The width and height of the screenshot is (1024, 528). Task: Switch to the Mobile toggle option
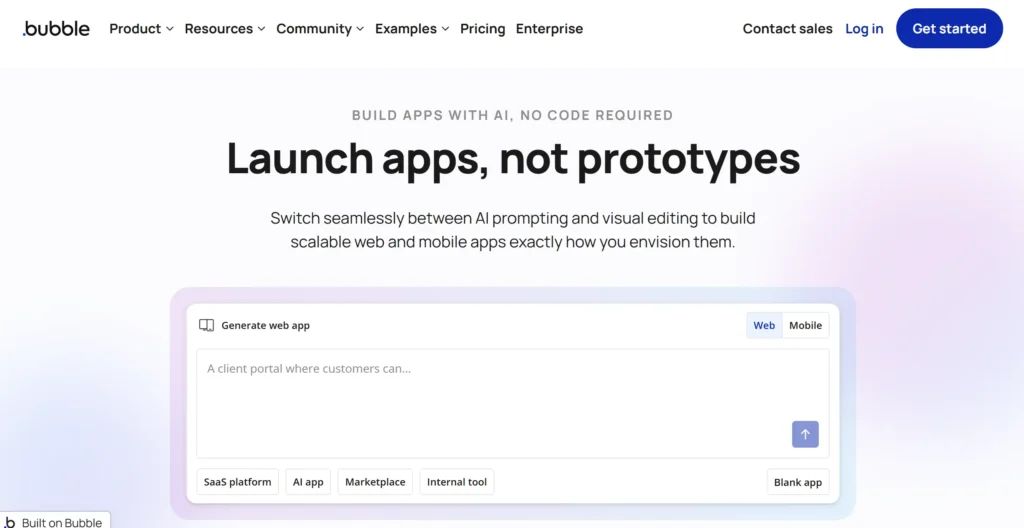(805, 325)
